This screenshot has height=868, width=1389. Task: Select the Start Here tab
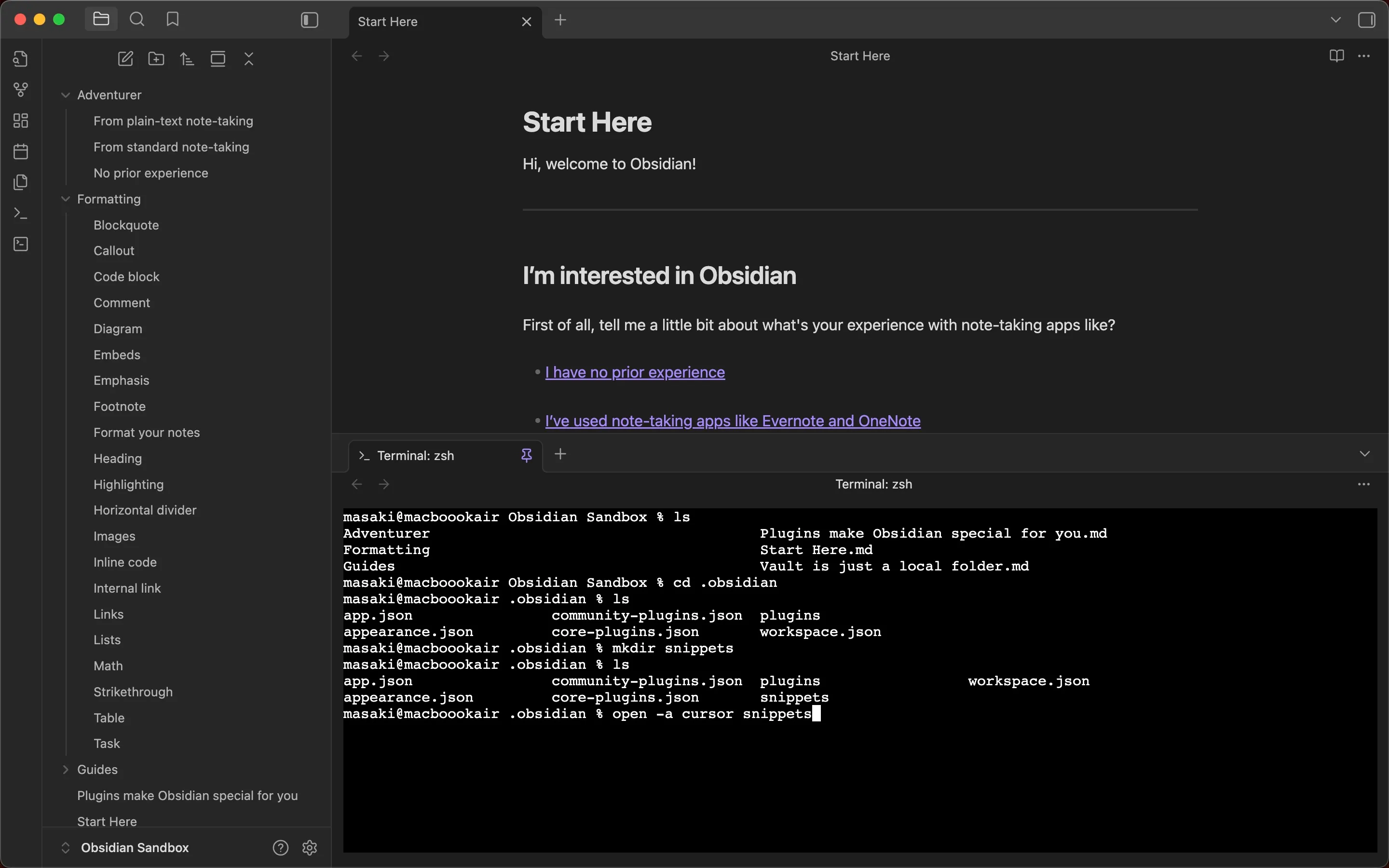tap(388, 22)
